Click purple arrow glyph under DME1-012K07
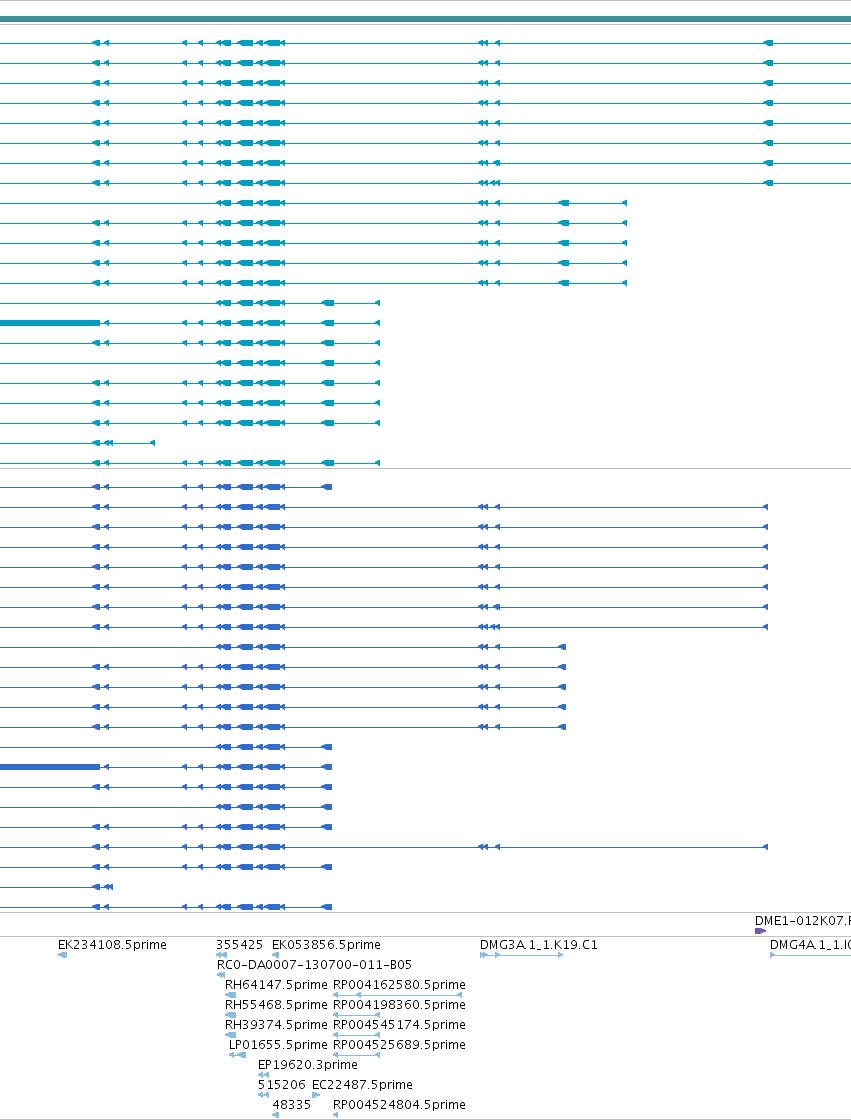851x1120 pixels. [x=760, y=931]
